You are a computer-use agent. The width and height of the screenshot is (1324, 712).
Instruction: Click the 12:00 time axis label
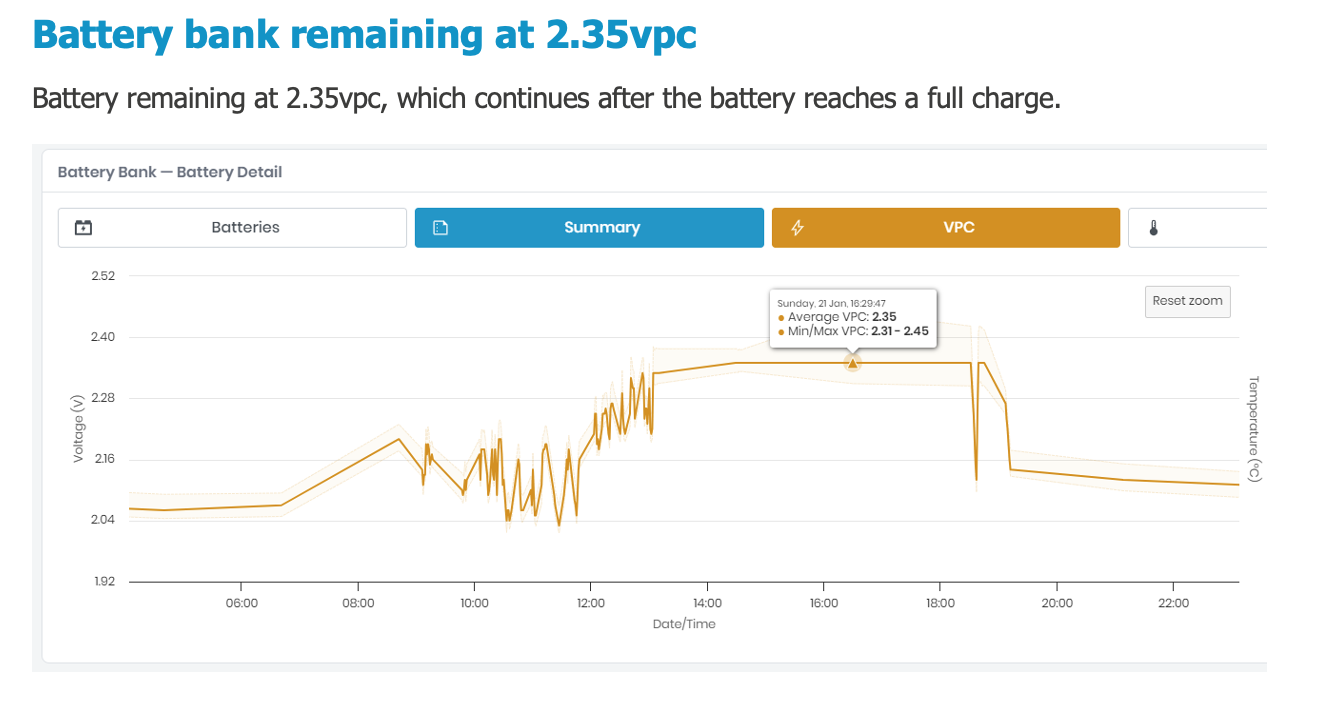(x=591, y=603)
